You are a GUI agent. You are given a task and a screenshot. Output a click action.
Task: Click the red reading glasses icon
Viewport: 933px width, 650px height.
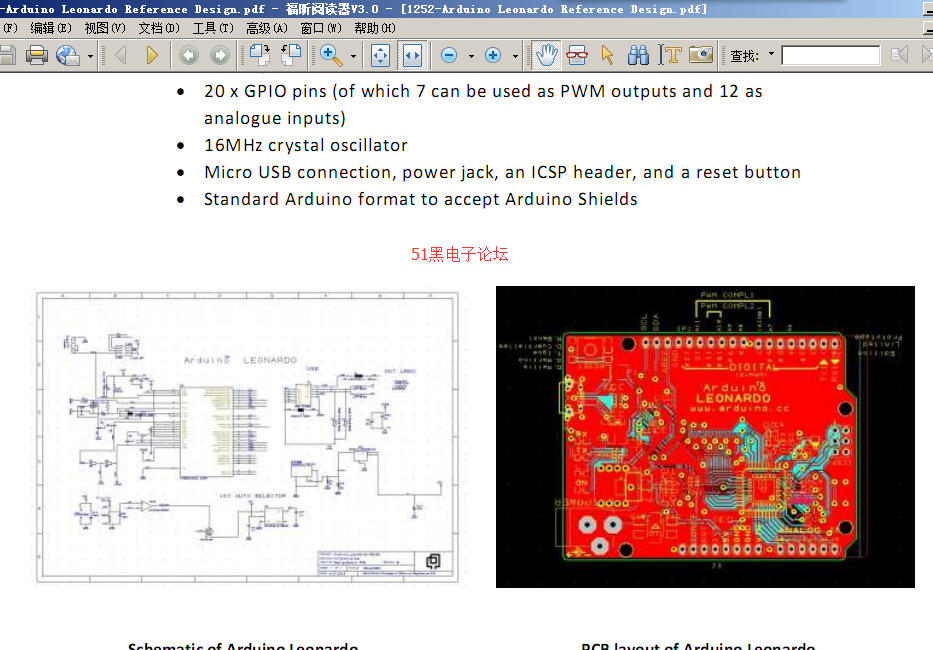[577, 55]
